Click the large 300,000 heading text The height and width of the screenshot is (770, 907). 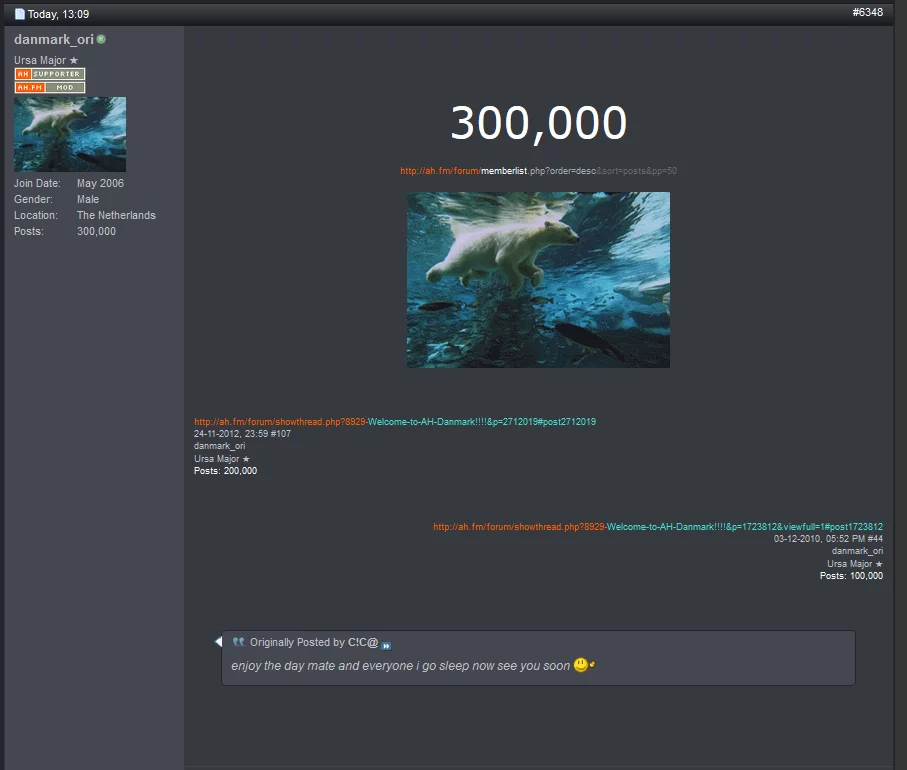coord(538,123)
